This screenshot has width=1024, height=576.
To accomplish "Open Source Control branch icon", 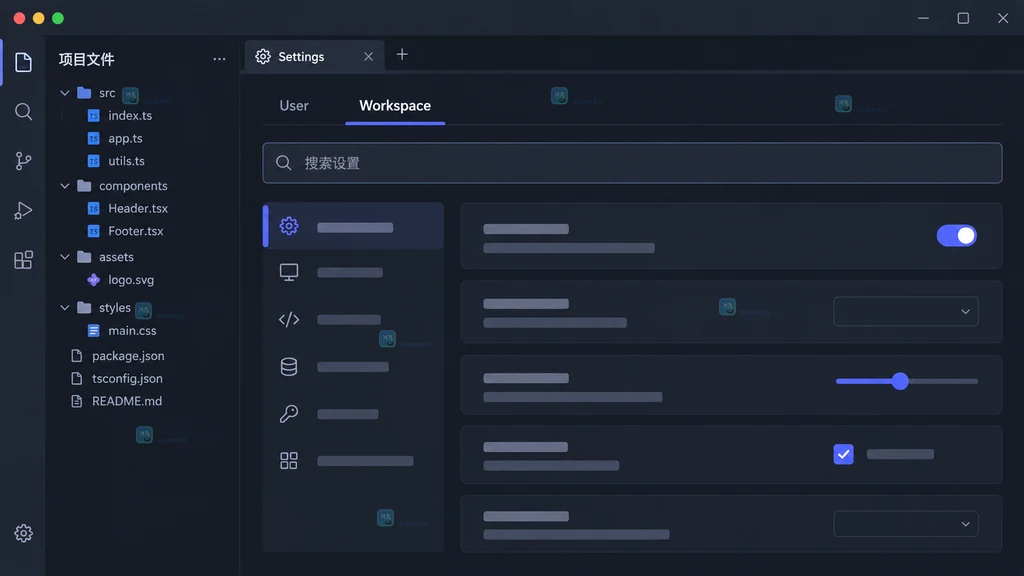I will (24, 161).
